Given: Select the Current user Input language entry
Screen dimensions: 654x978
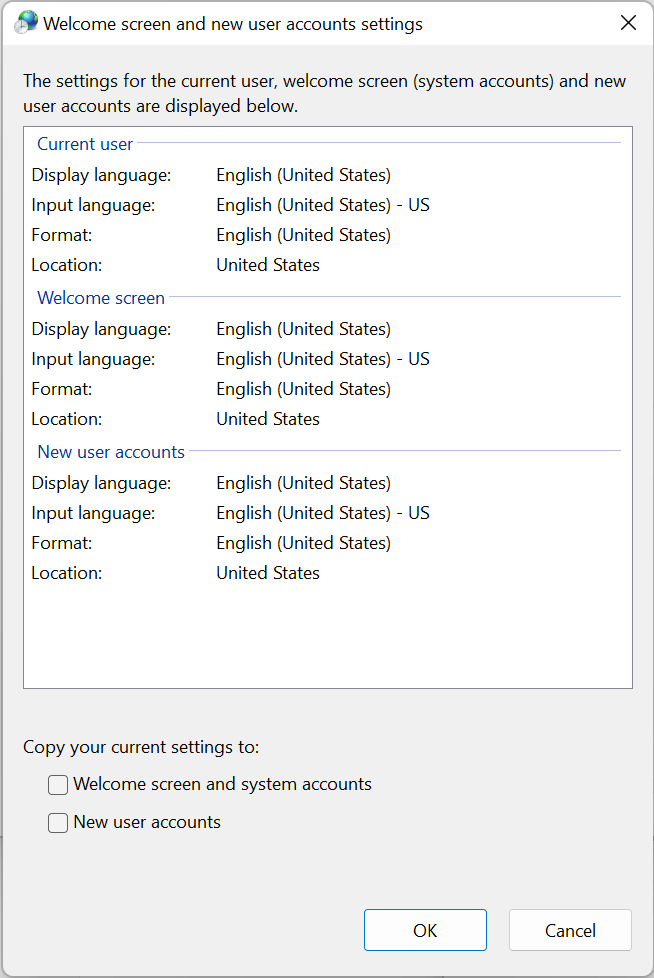Looking at the screenshot, I should coord(322,204).
